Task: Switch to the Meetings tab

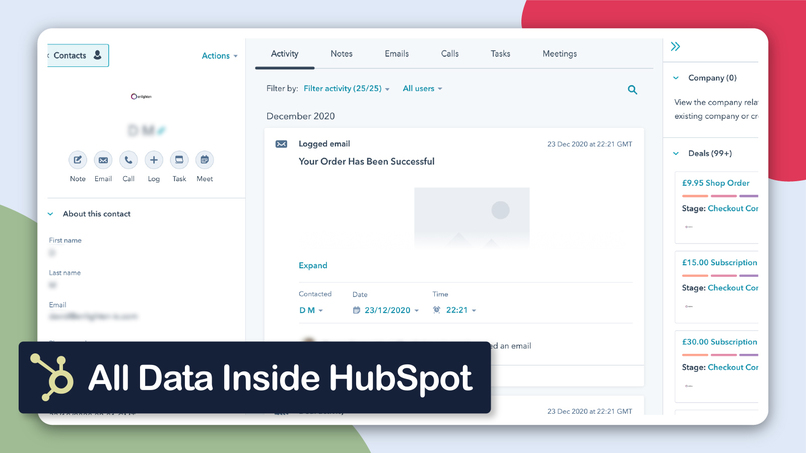Action: point(559,53)
